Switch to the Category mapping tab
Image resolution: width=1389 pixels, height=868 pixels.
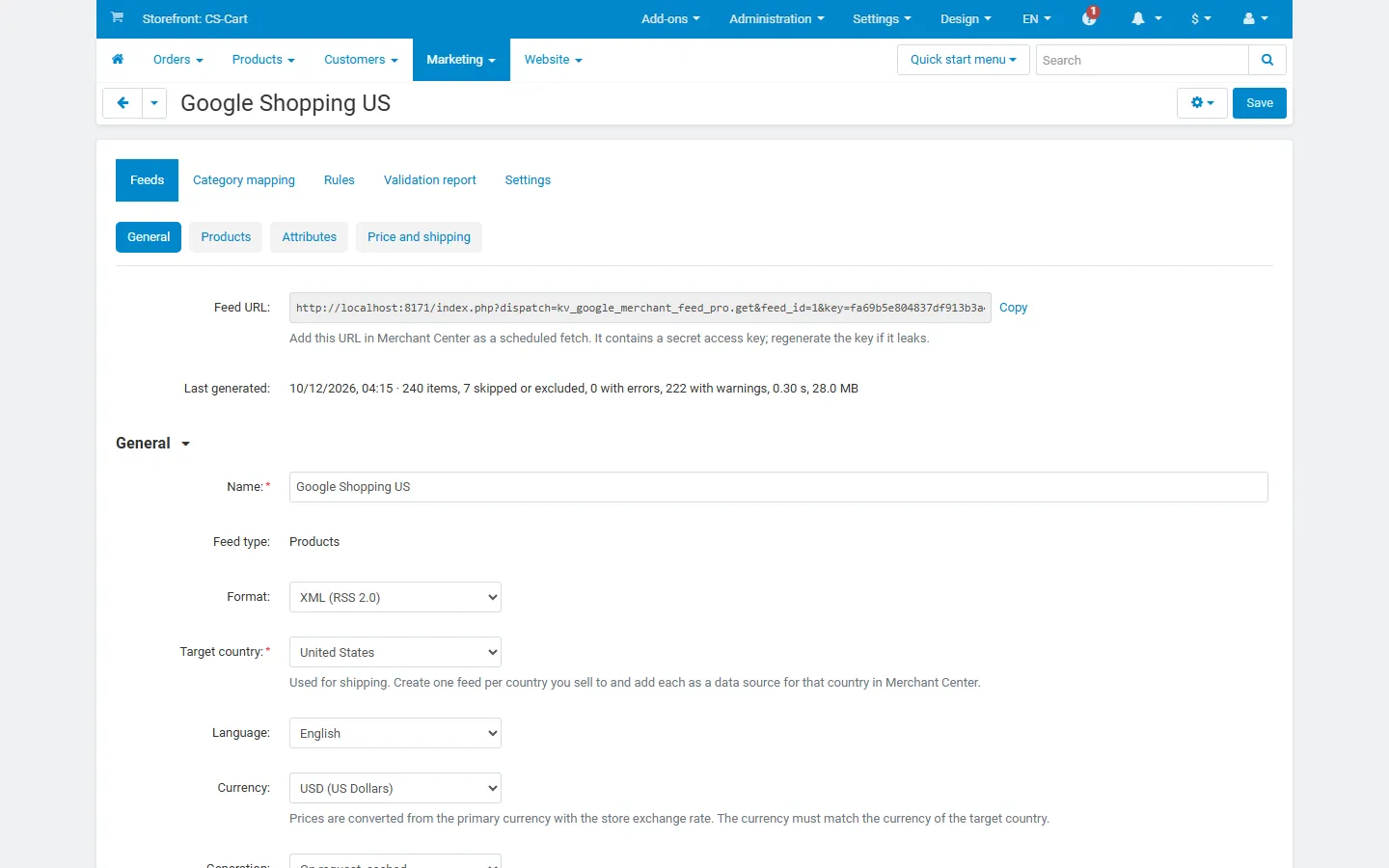coord(244,180)
